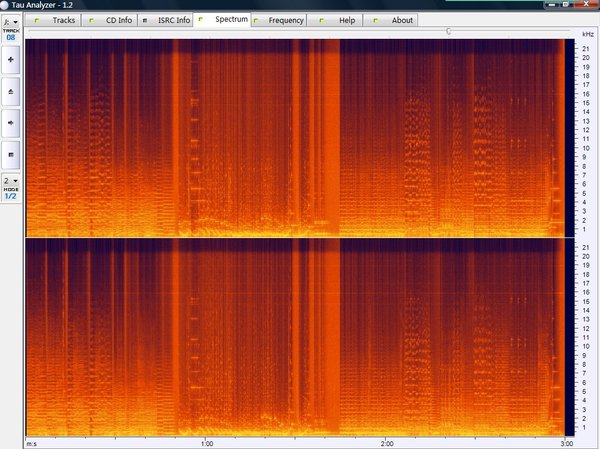The image size is (600, 449).
Task: Minimize the Tau Analyzer window
Action: pos(552,4)
